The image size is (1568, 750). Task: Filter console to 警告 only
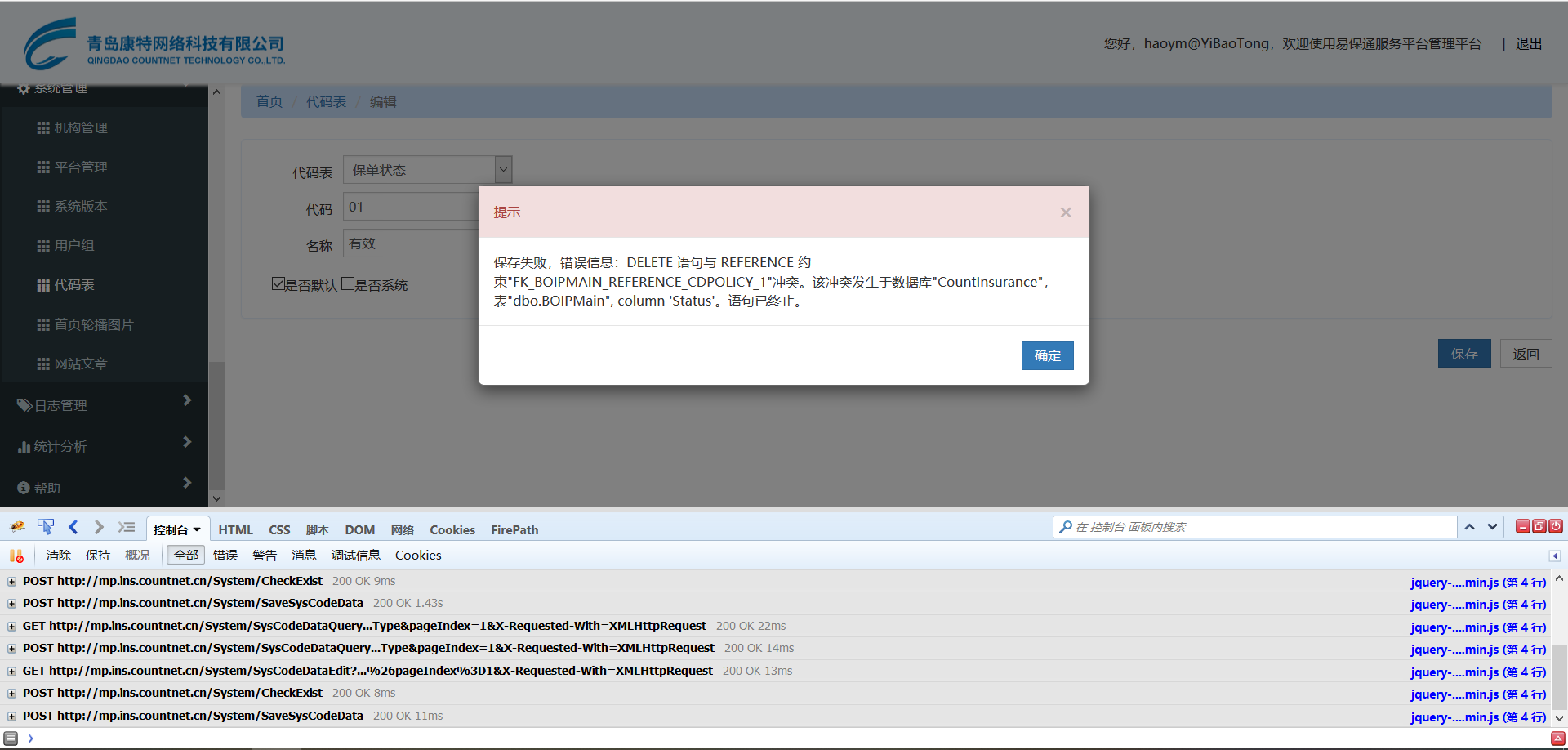265,556
